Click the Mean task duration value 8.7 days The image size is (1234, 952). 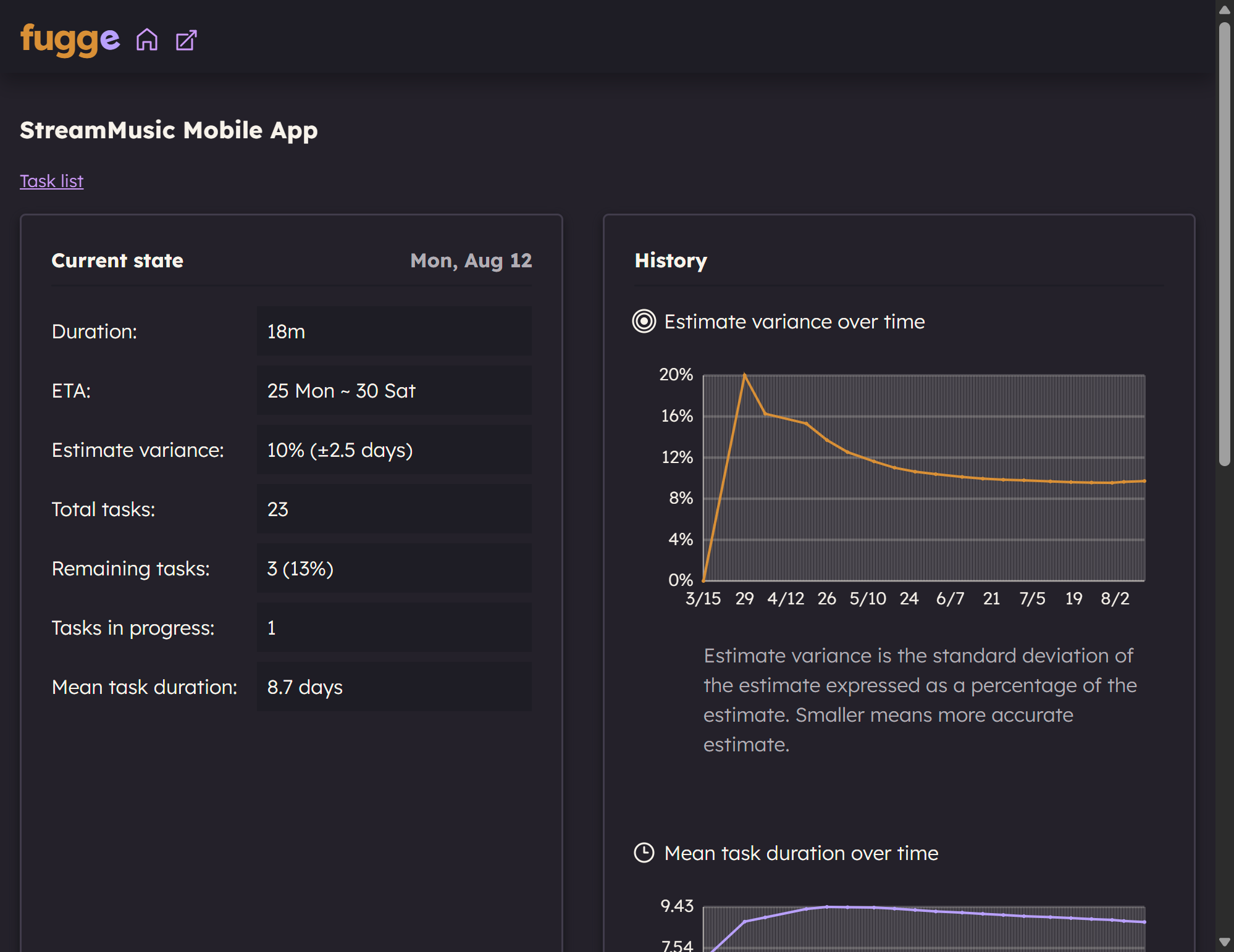pyautogui.click(x=393, y=687)
